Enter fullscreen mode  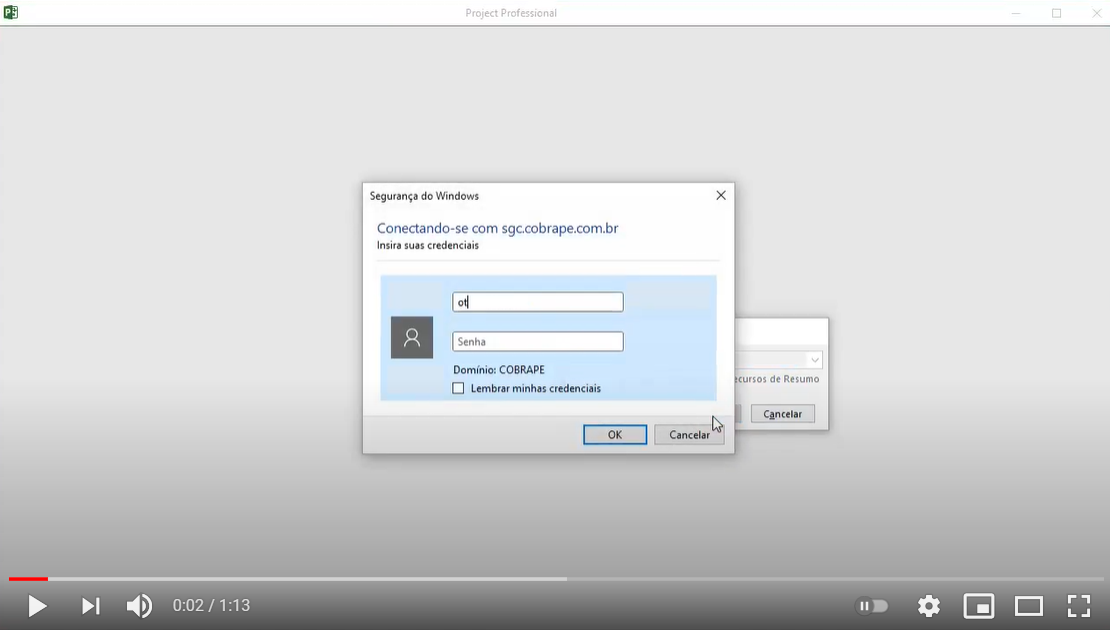point(1078,606)
